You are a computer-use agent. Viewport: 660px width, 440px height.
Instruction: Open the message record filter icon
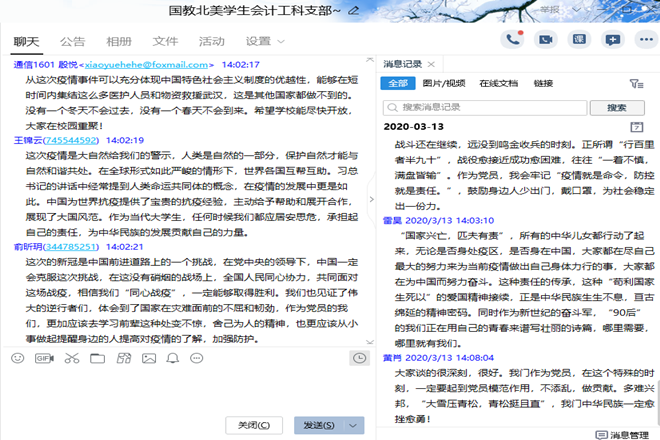(636, 84)
